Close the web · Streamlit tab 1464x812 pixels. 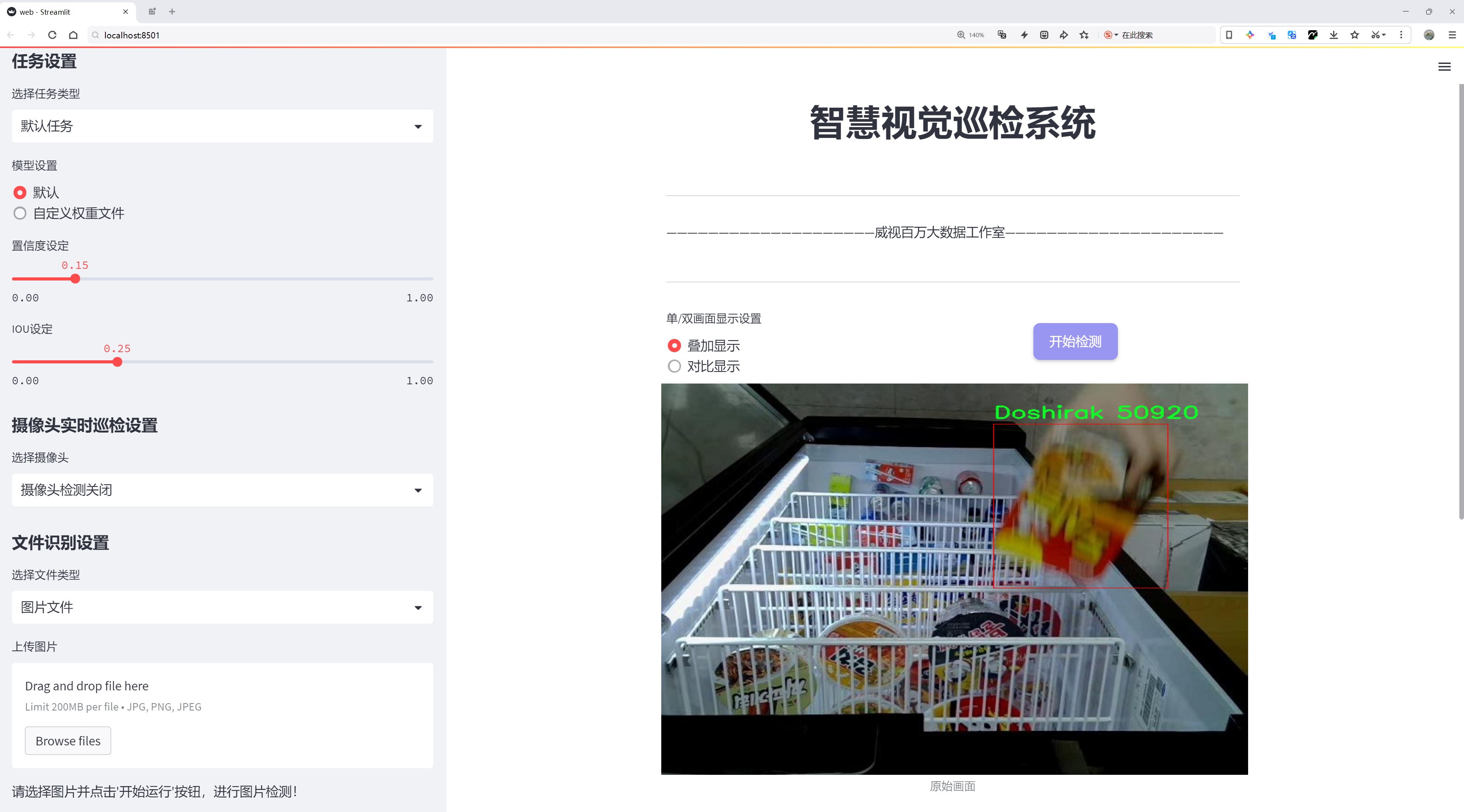126,11
